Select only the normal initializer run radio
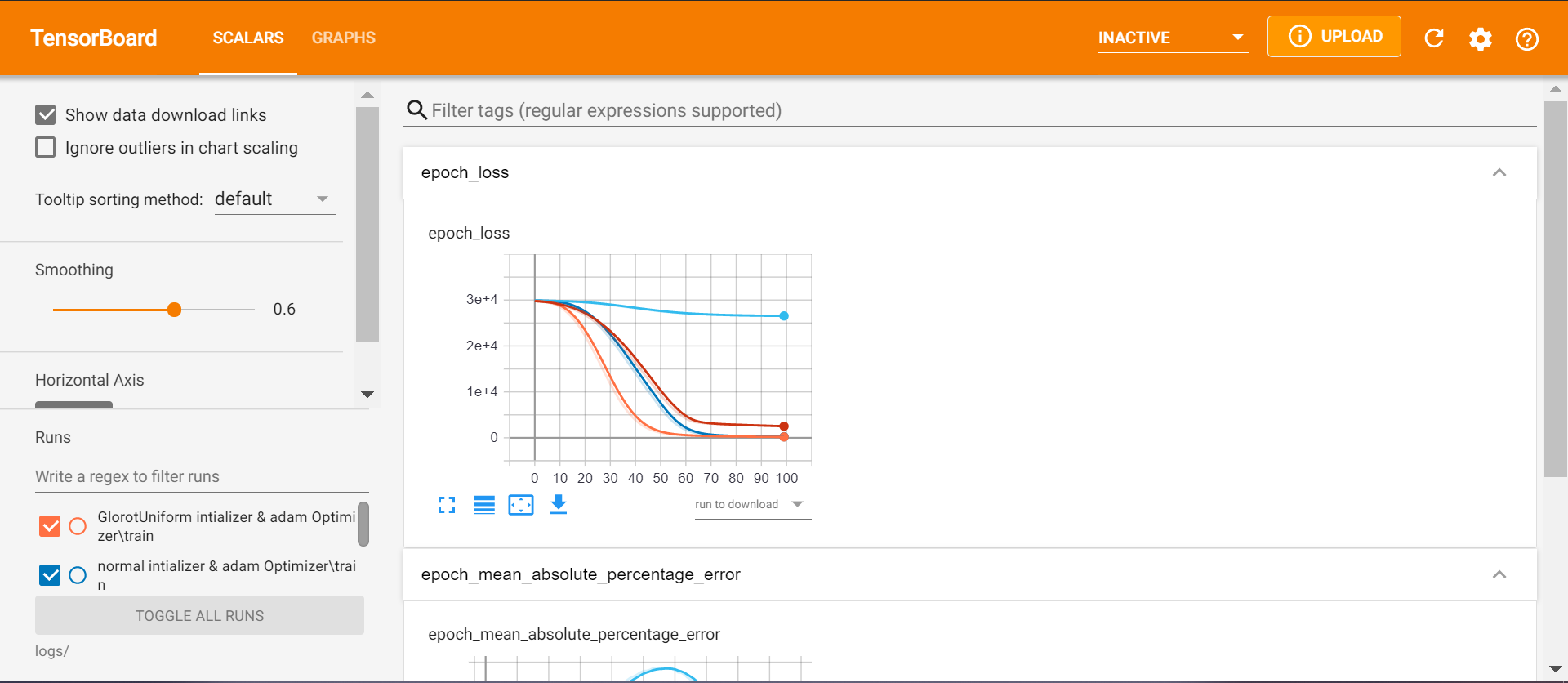This screenshot has height=683, width=1568. (78, 575)
